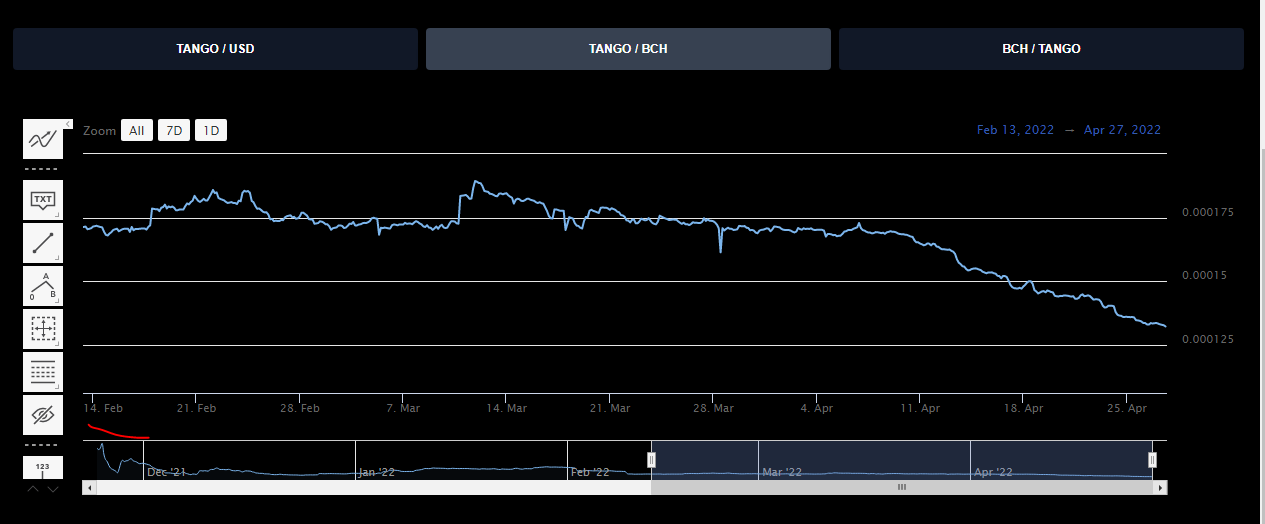Open TXT tool submenu corner arrow
Image resolution: width=1265 pixels, height=524 pixels.
[58, 215]
